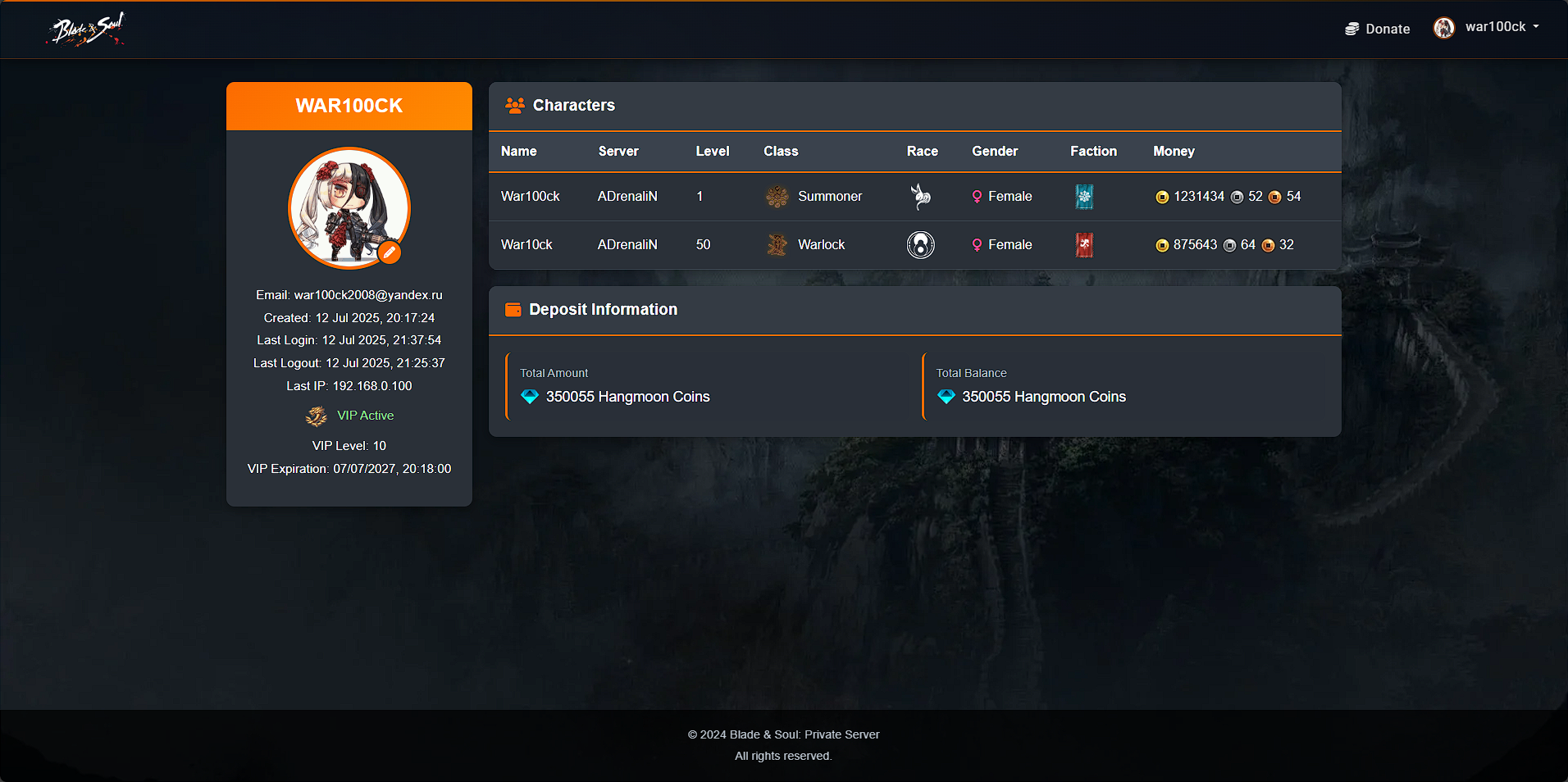Click the VIP Level: 10 text
The height and width of the screenshot is (782, 1568).
pyautogui.click(x=349, y=446)
